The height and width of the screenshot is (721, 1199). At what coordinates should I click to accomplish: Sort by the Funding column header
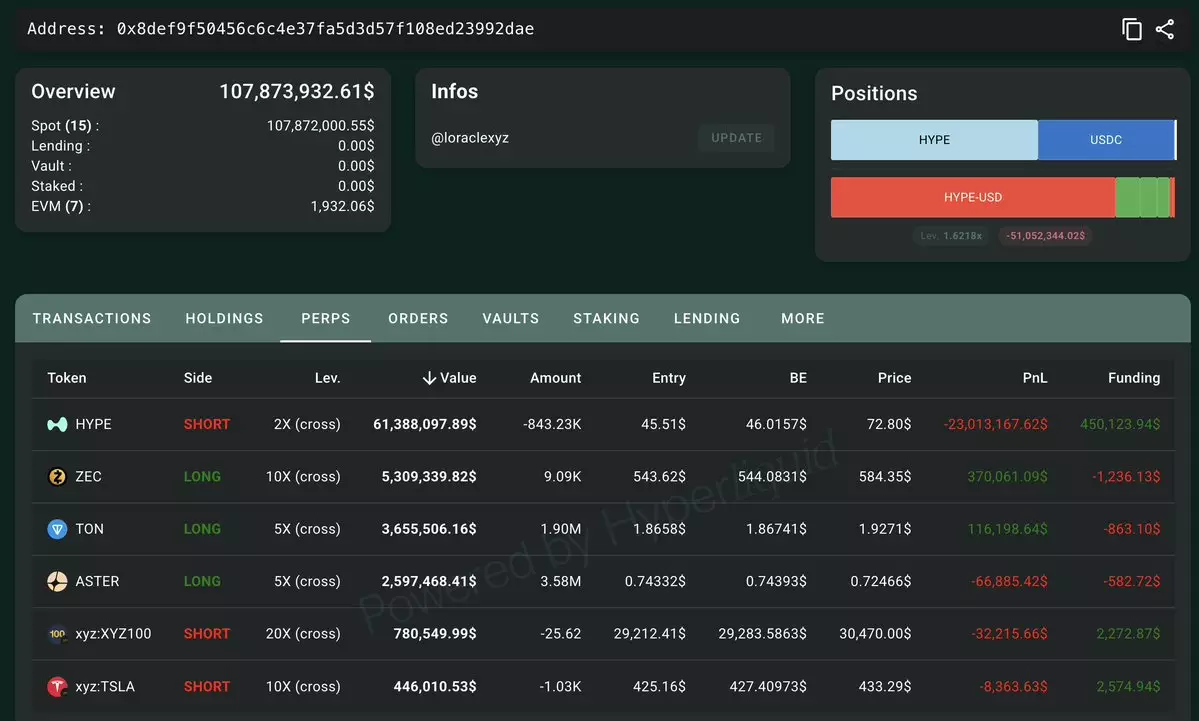pos(1134,378)
